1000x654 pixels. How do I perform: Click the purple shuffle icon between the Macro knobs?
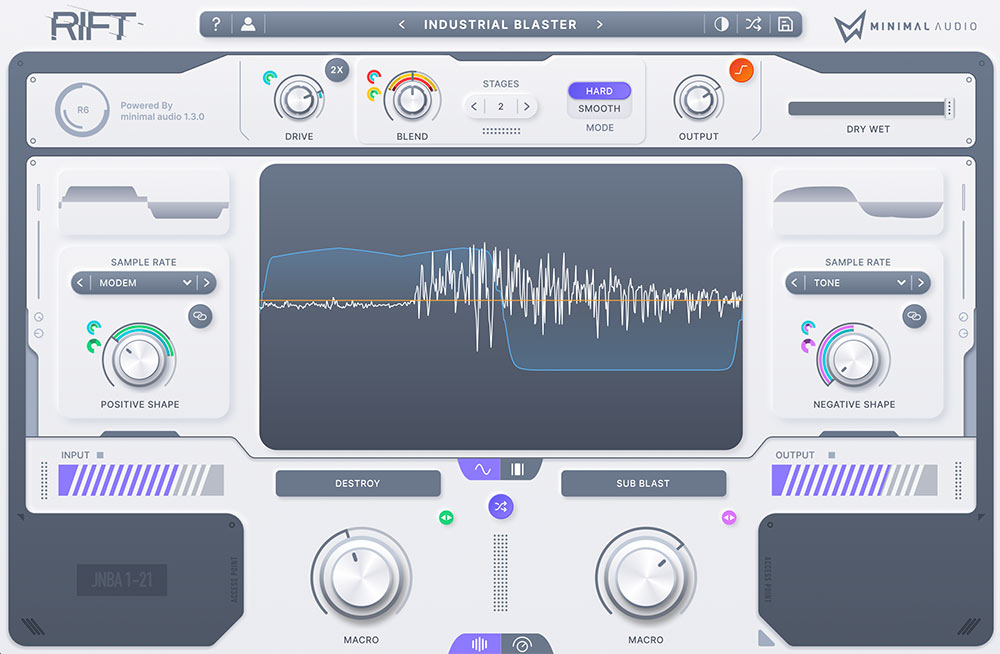pyautogui.click(x=500, y=506)
